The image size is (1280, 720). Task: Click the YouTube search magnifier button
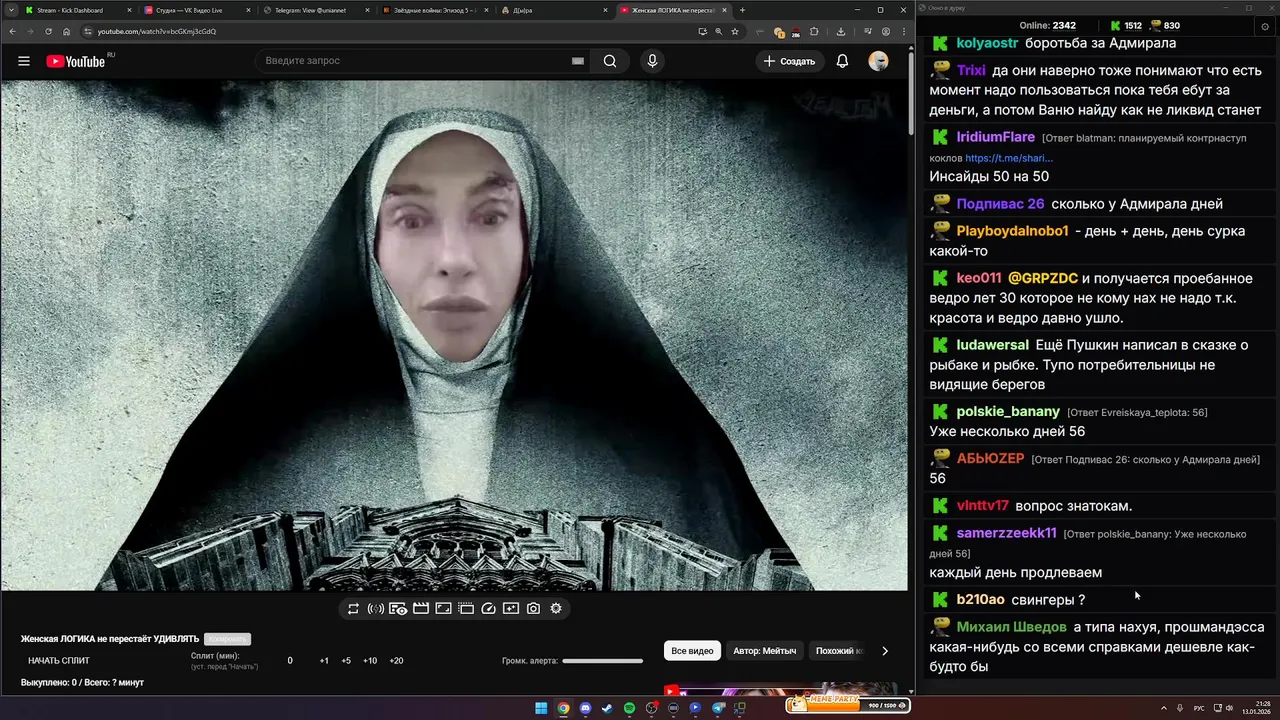pos(610,61)
